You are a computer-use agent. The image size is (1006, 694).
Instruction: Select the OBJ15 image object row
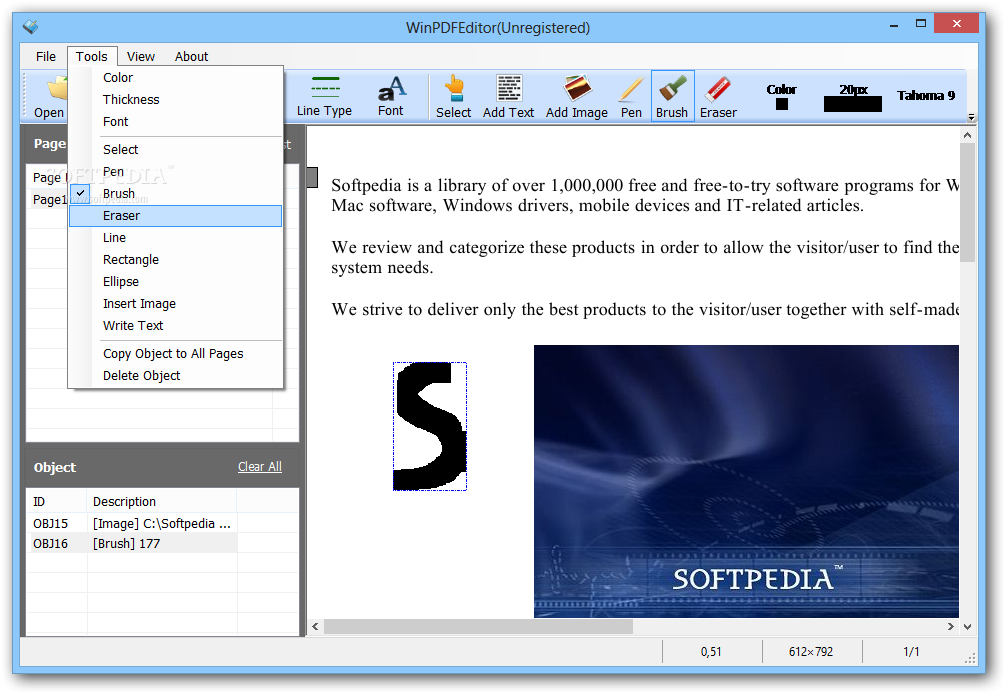pyautogui.click(x=132, y=523)
